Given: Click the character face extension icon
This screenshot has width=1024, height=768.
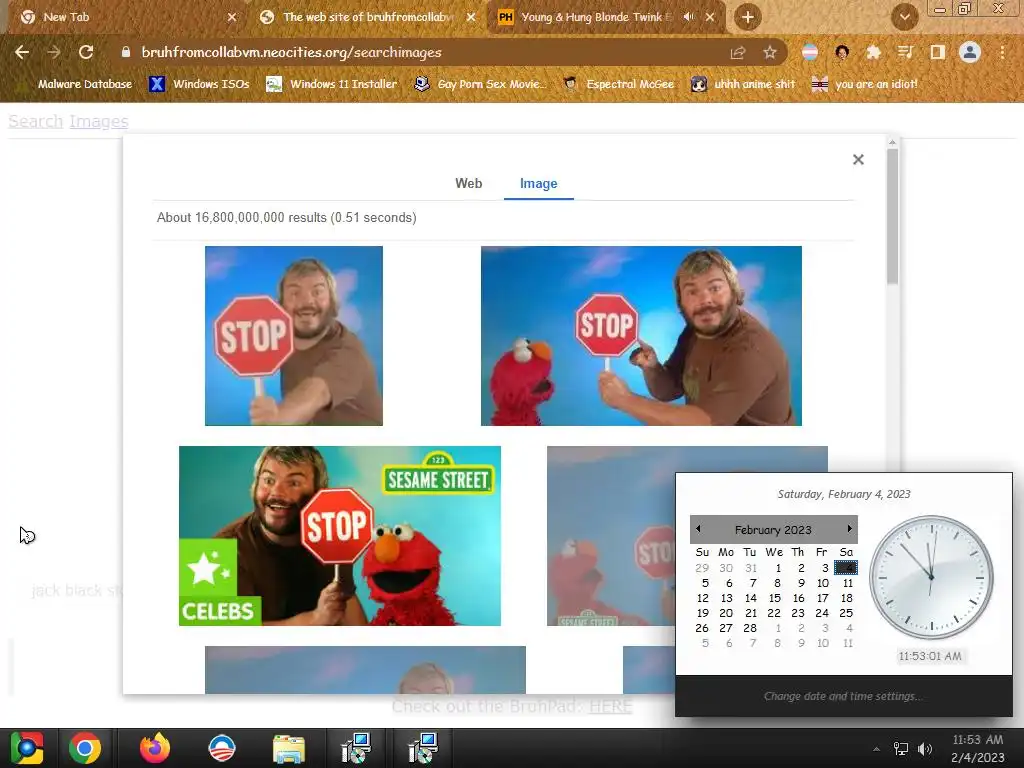Looking at the screenshot, I should (x=842, y=52).
